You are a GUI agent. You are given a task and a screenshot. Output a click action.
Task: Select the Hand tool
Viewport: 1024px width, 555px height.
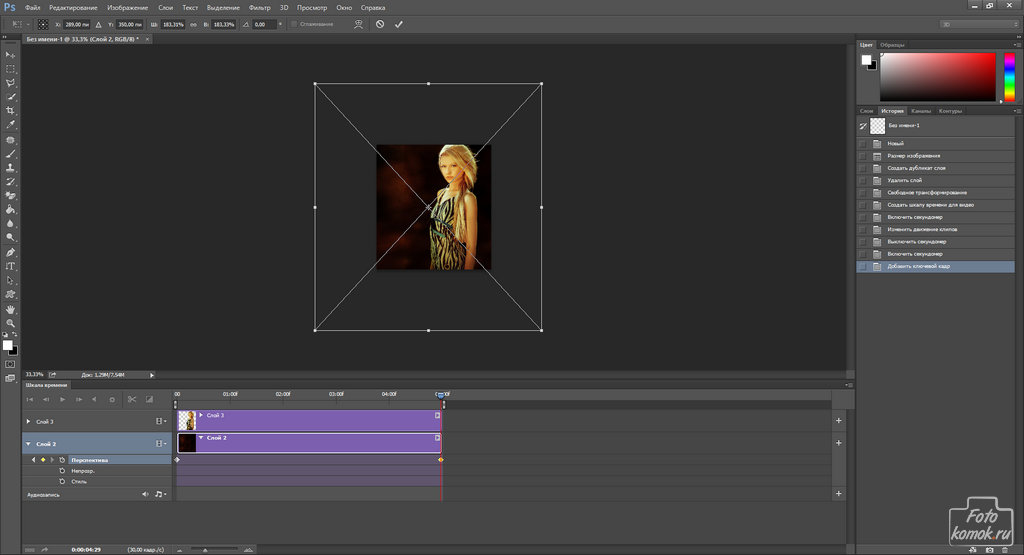[10, 310]
